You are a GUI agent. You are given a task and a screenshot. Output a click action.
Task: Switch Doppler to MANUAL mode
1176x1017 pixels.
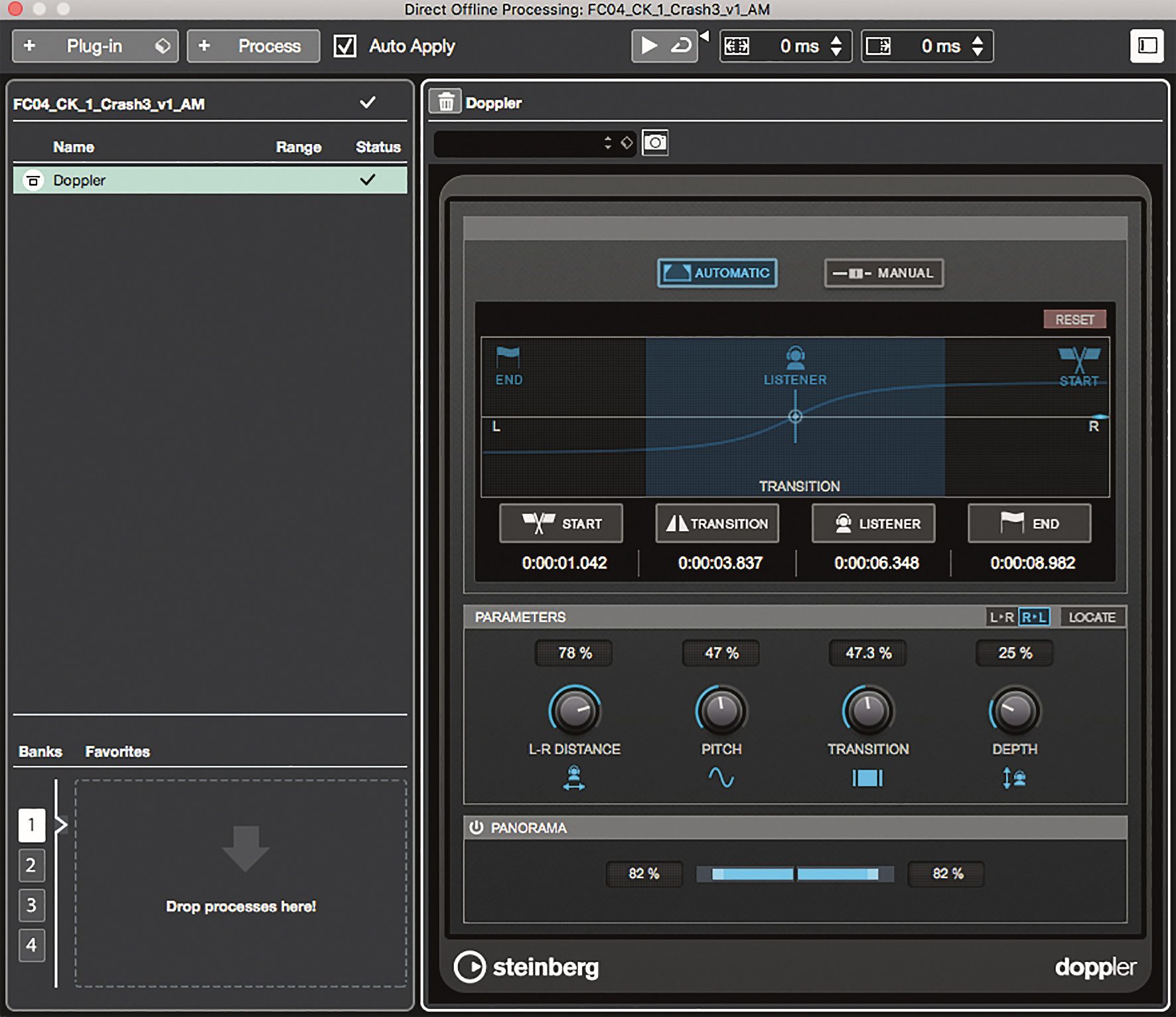pyautogui.click(x=885, y=273)
